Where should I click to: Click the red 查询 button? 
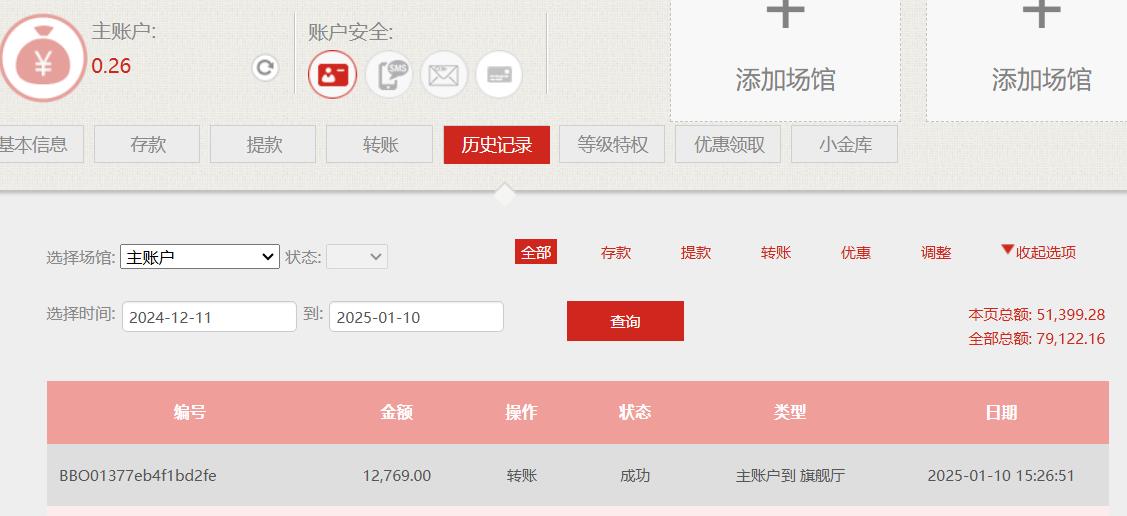625,321
